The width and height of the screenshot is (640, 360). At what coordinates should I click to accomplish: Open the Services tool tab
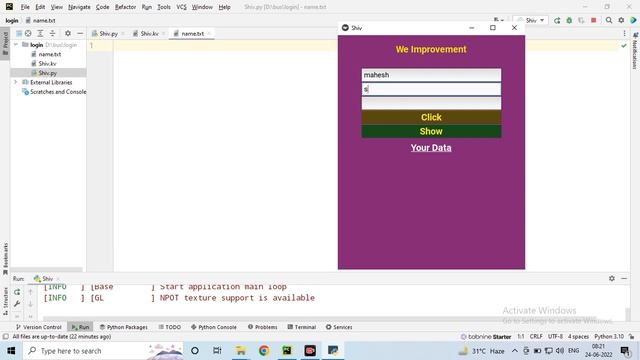[x=339, y=327]
